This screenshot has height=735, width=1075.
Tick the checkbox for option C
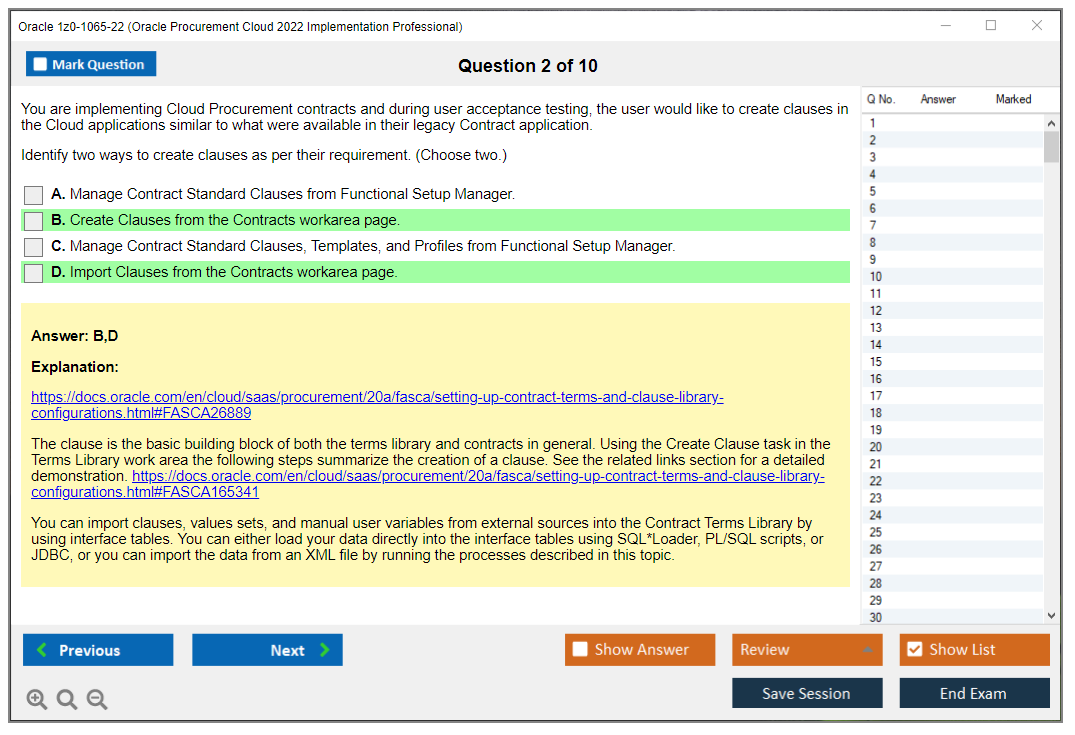pos(33,247)
